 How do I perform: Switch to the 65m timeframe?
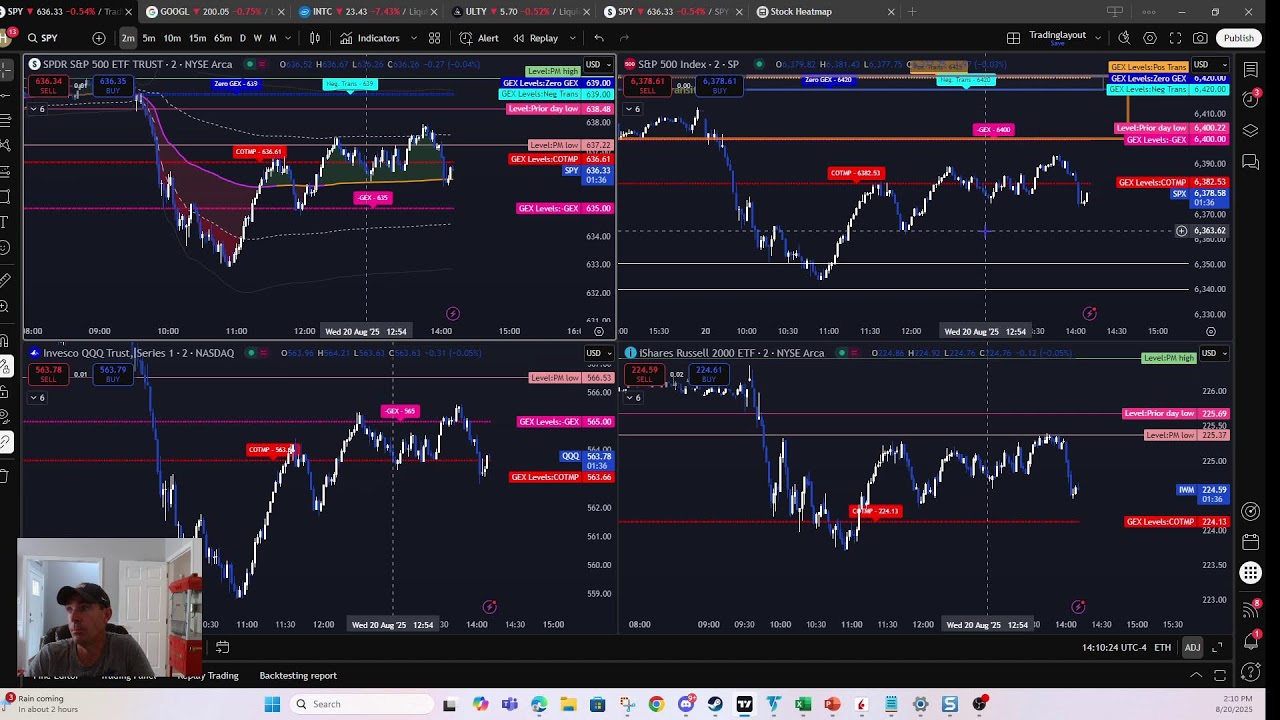coord(223,38)
